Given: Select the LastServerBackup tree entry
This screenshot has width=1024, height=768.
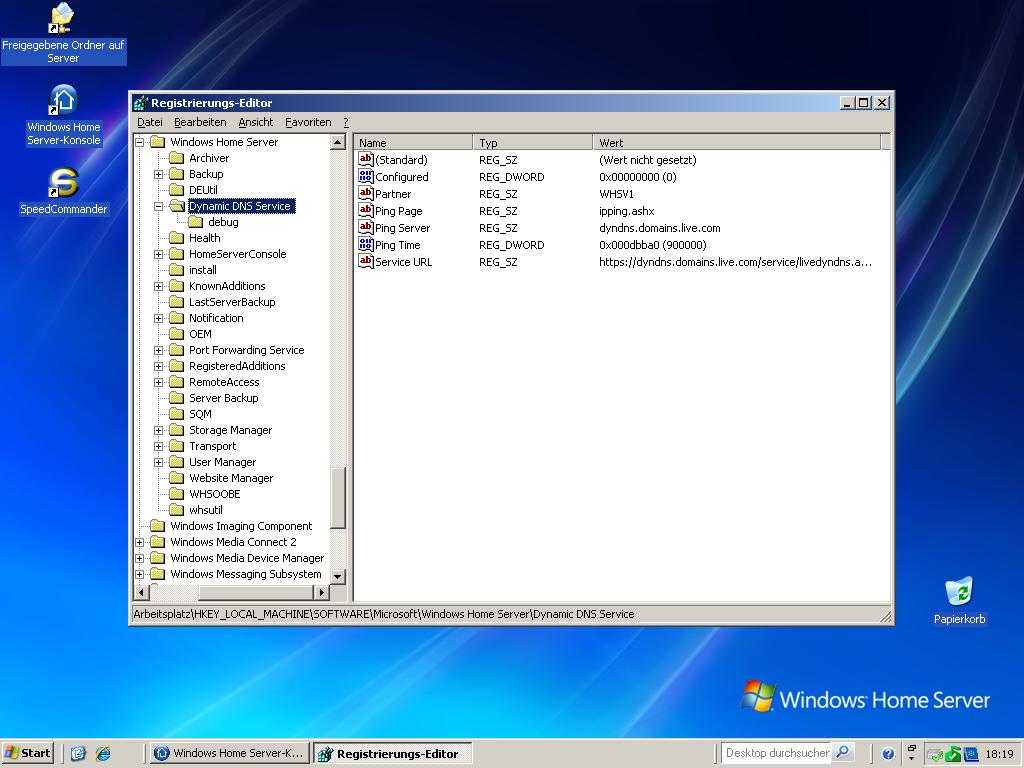Looking at the screenshot, I should coord(232,302).
